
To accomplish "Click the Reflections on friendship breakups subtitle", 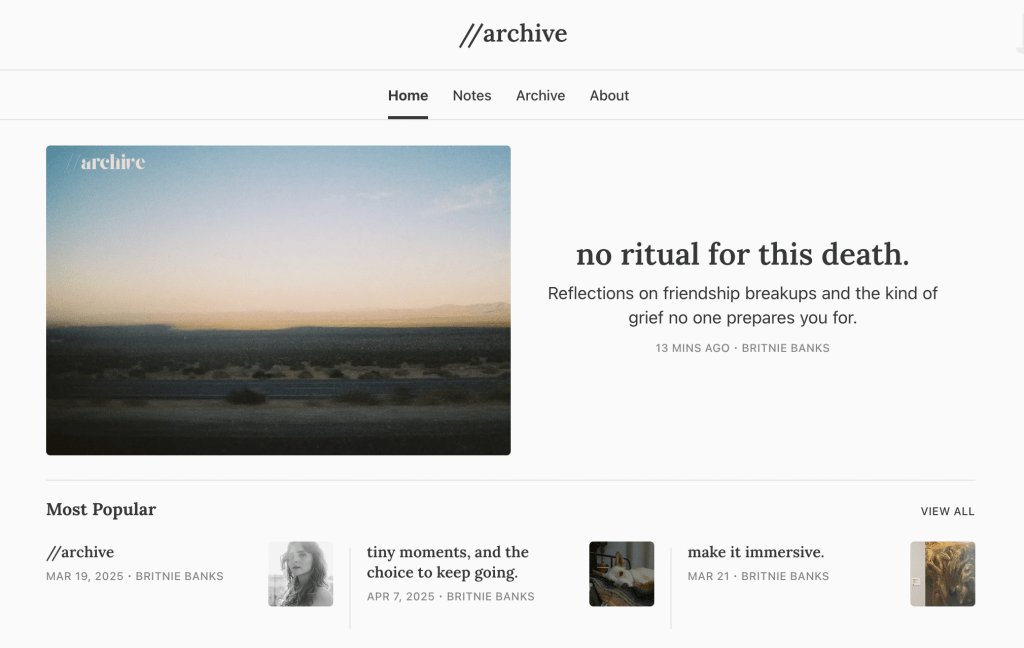I will 743,305.
